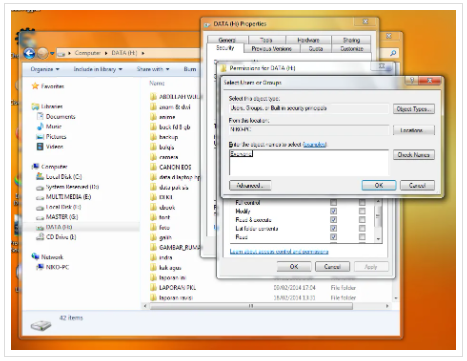Select MASTER (G:) drive
The height and width of the screenshot is (361, 467).
point(57,217)
